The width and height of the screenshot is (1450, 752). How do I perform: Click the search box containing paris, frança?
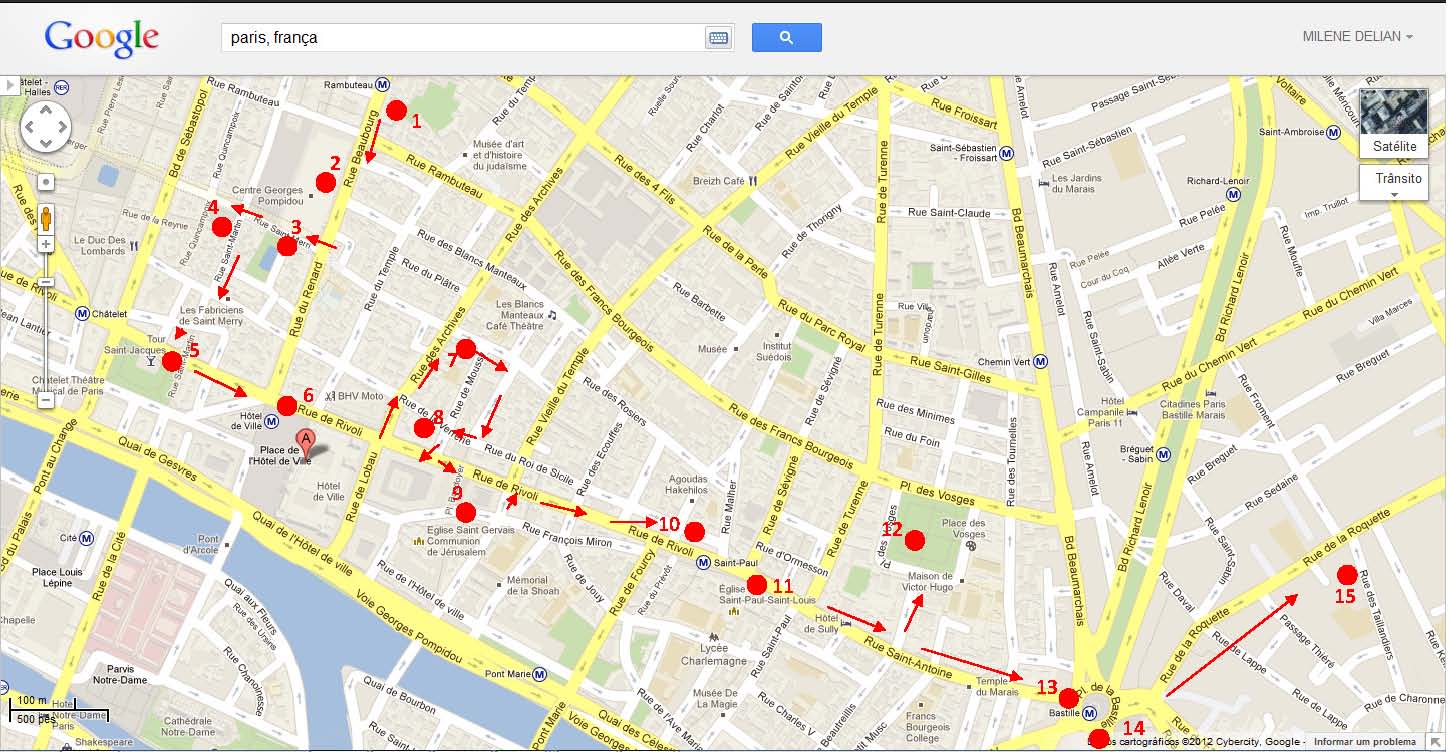tap(462, 38)
